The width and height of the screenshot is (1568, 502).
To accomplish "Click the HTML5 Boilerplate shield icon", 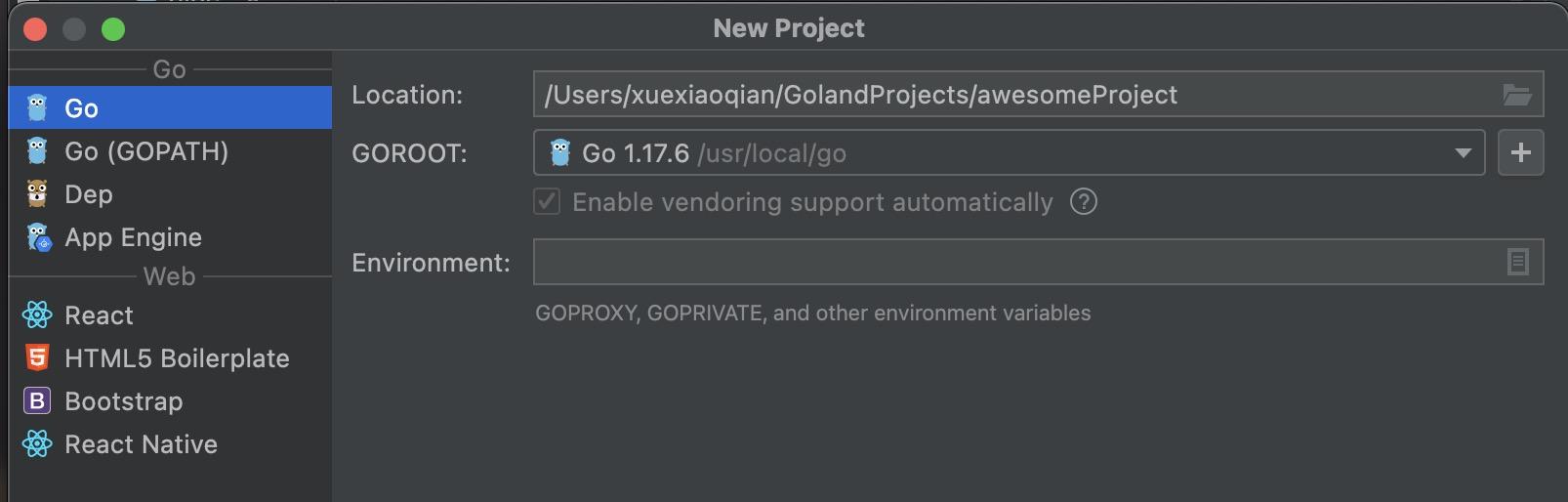I will click(x=37, y=357).
